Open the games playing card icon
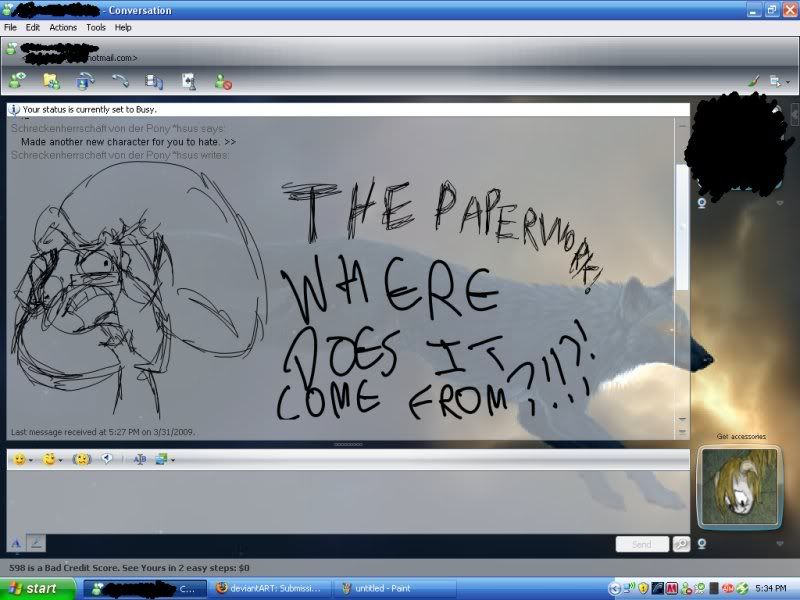Viewport: 800px width, 600px height. 189,81
